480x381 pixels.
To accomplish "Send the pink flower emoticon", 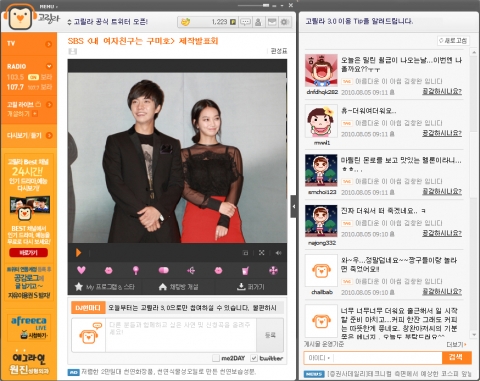I will (273, 270).
